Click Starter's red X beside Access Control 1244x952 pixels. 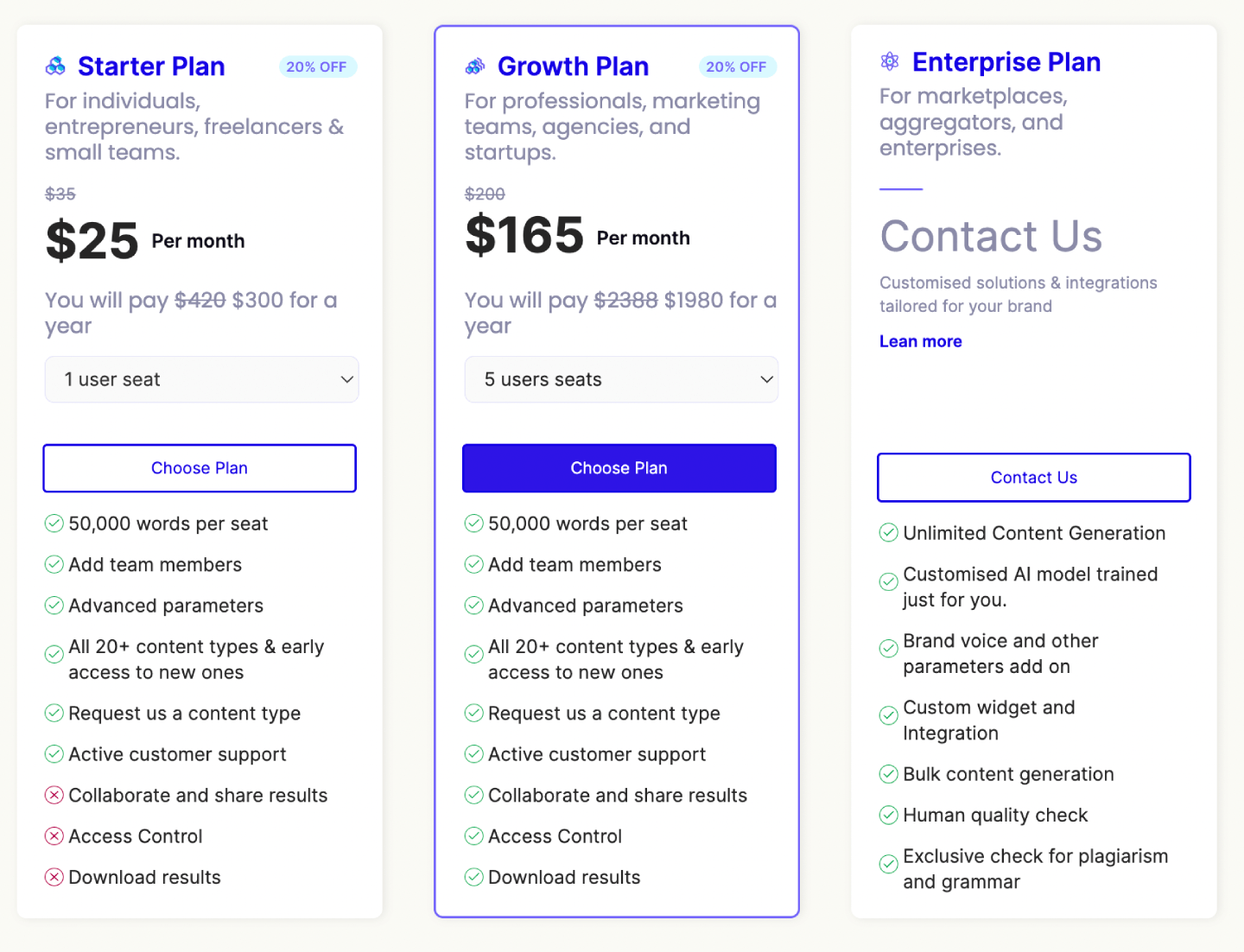pyautogui.click(x=54, y=836)
